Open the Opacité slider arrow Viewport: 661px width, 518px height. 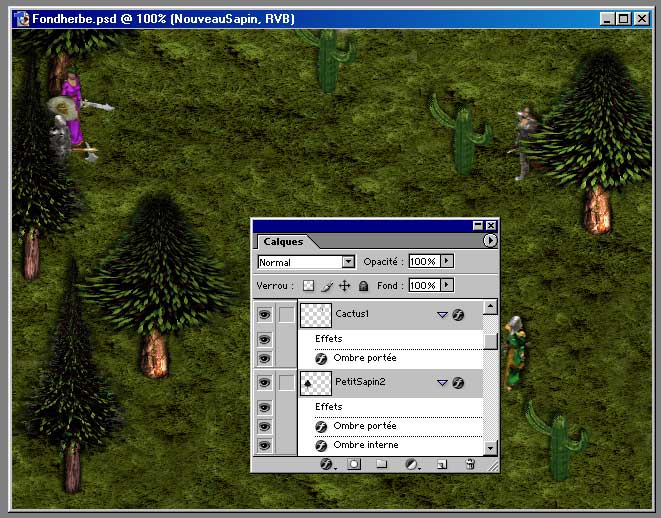447,261
